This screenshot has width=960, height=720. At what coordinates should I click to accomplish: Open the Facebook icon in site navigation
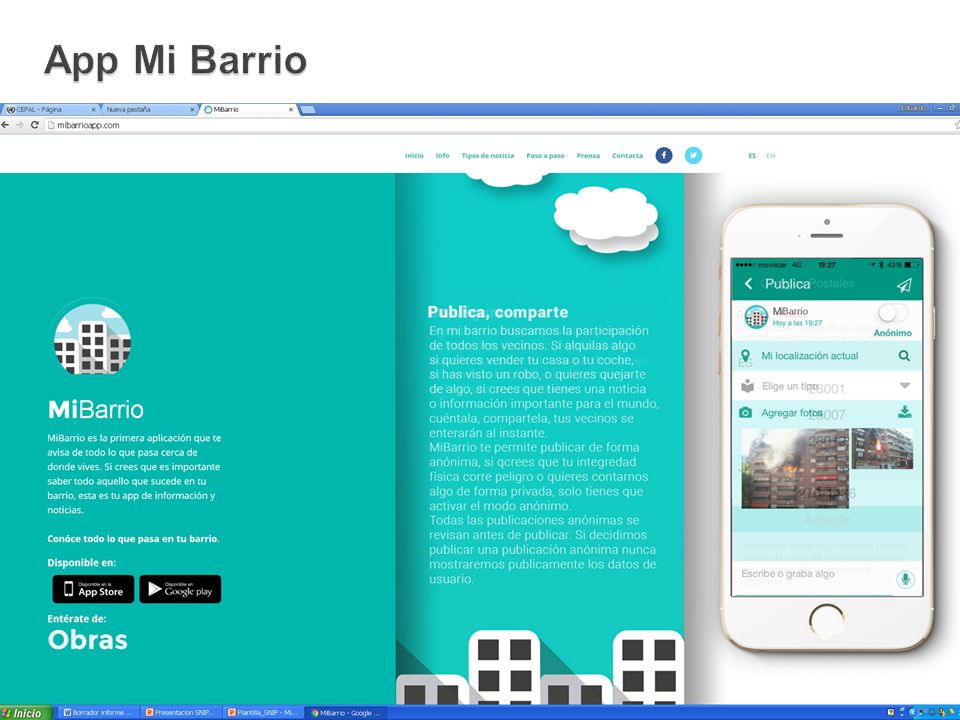click(x=664, y=156)
